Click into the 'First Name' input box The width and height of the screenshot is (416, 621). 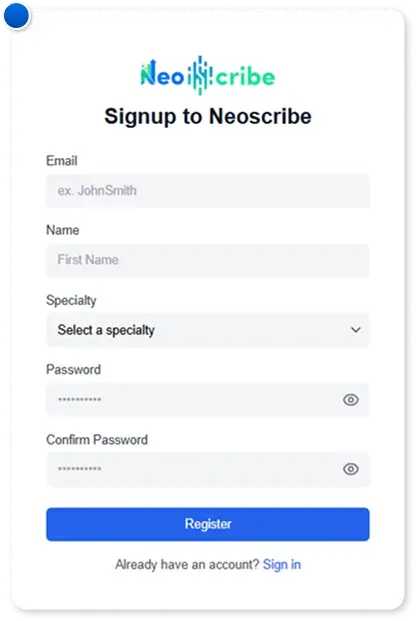[208, 260]
